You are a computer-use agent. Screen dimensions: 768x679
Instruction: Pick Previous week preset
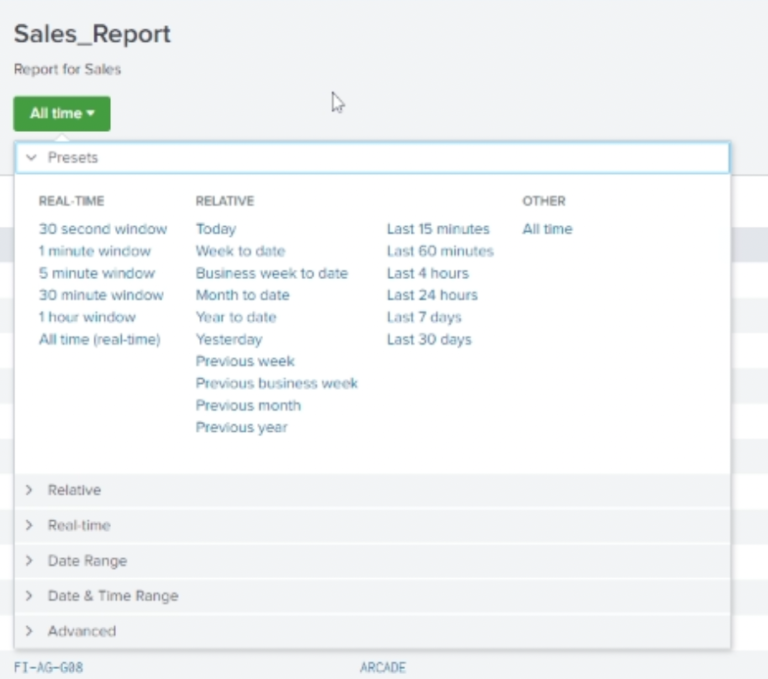(245, 362)
